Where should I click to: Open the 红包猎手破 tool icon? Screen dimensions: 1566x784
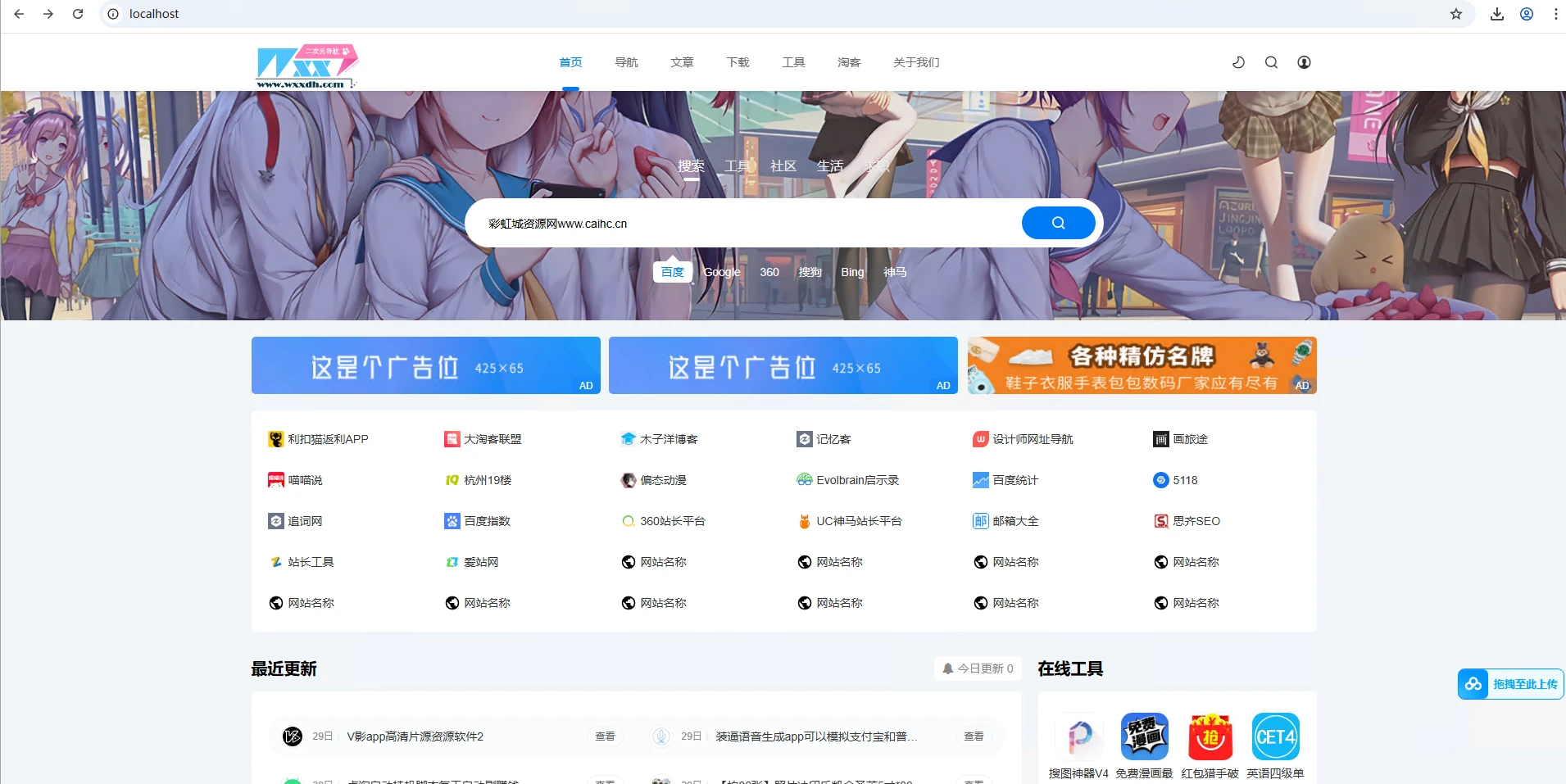click(1210, 736)
